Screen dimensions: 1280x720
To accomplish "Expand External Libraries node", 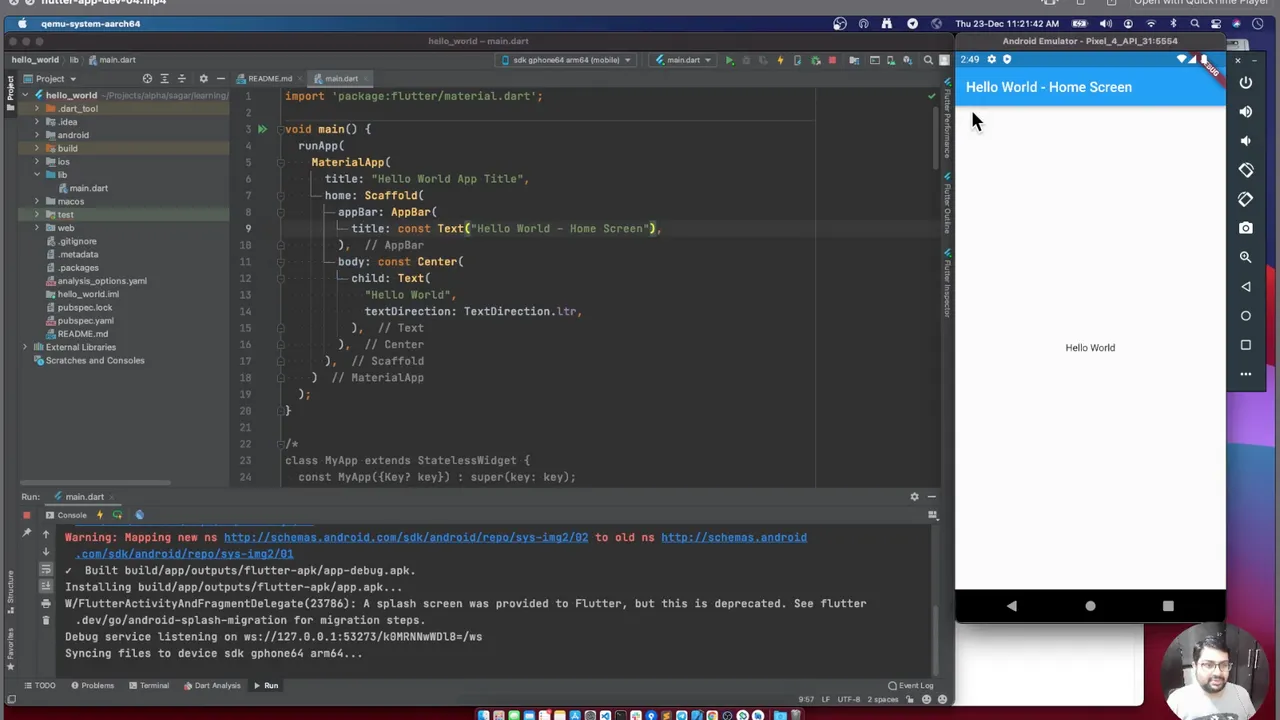I will coord(25,347).
